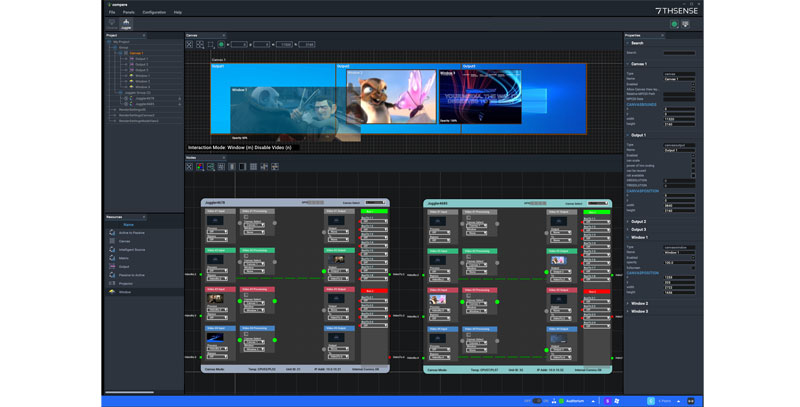Click the Juggler icon in the top toolbar
Image resolution: width=800 pixels, height=407 pixels.
pyautogui.click(x=126, y=23)
